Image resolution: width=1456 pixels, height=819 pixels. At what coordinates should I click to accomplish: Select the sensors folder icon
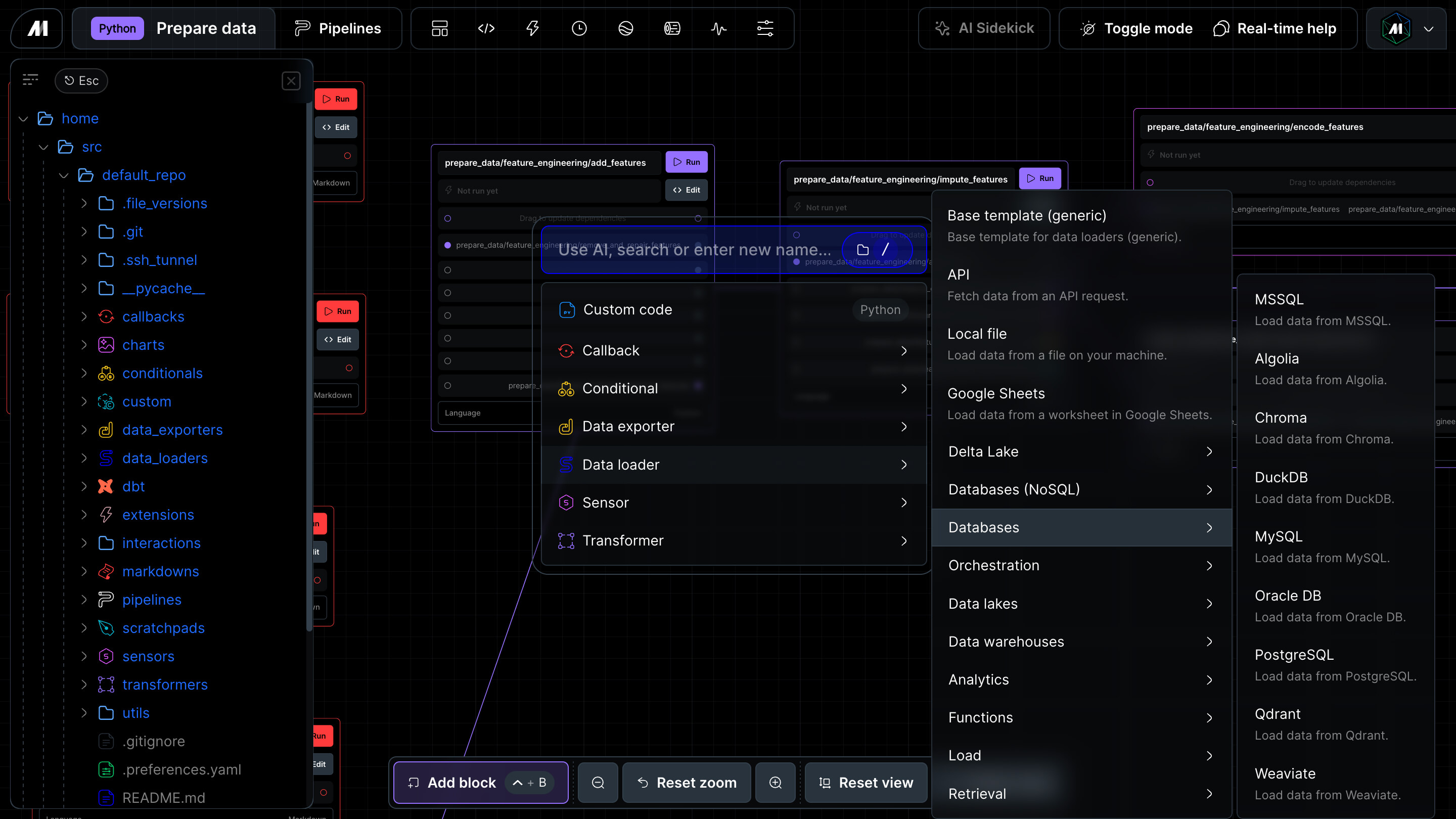tap(106, 656)
